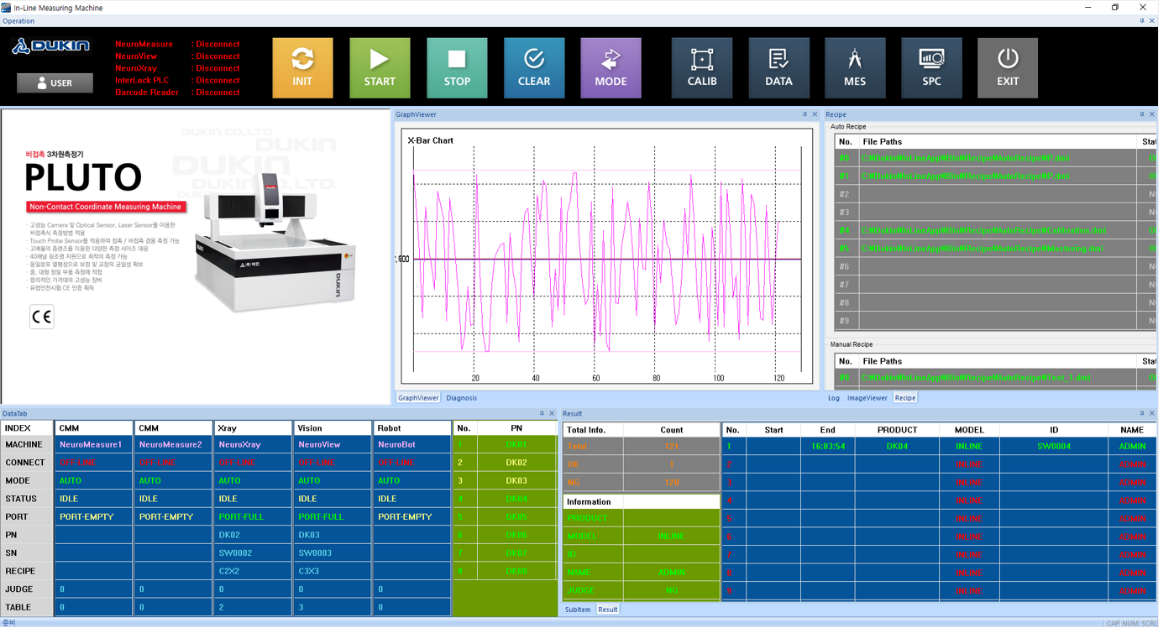Hit the STOP button

coord(457,68)
